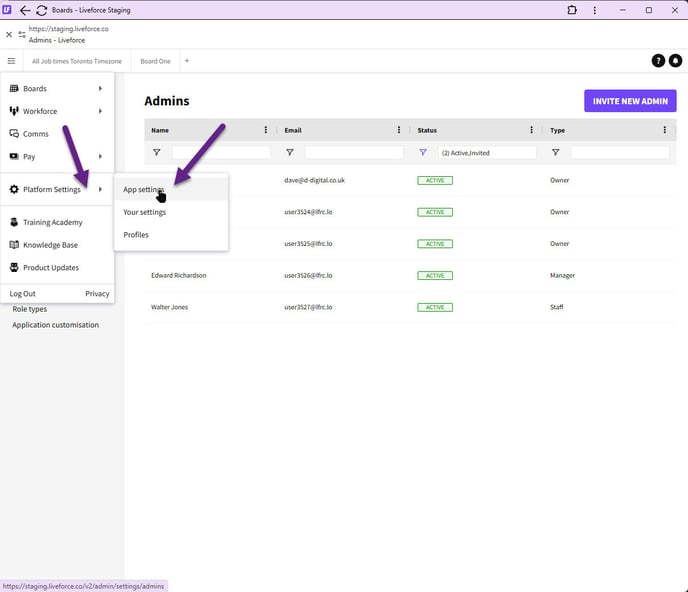Screen dimensions: 688x592
Task: Switch to the Board One tab
Action: point(155,61)
